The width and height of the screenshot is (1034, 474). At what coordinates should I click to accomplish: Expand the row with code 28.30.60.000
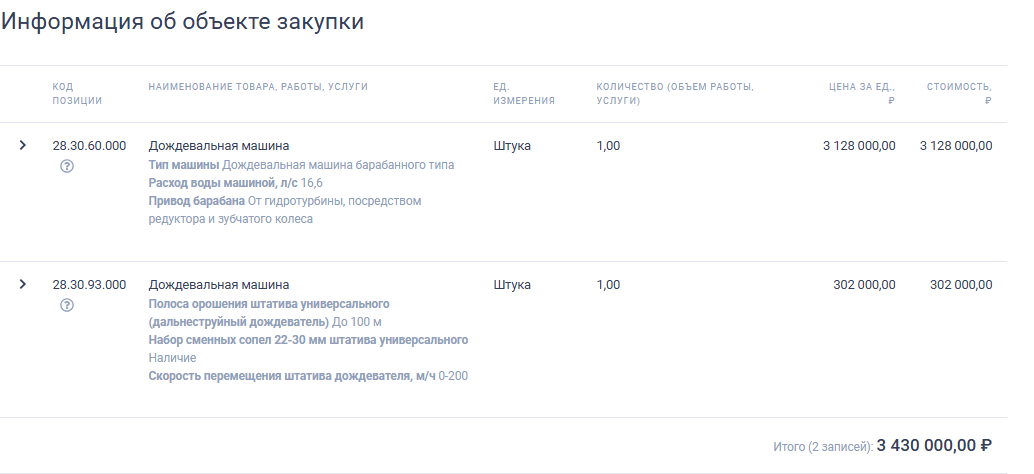tap(23, 145)
